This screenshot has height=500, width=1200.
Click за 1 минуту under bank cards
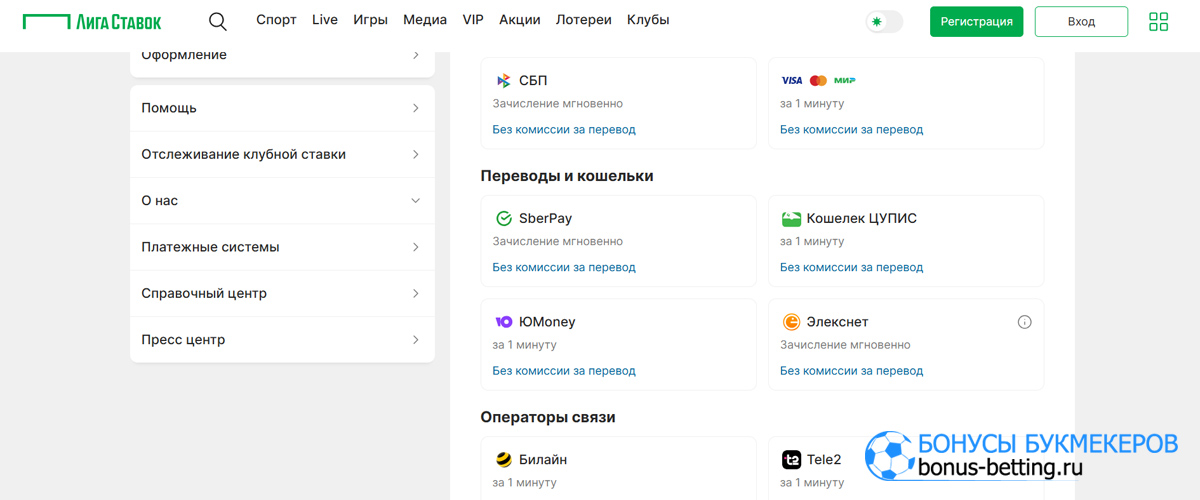pos(812,103)
